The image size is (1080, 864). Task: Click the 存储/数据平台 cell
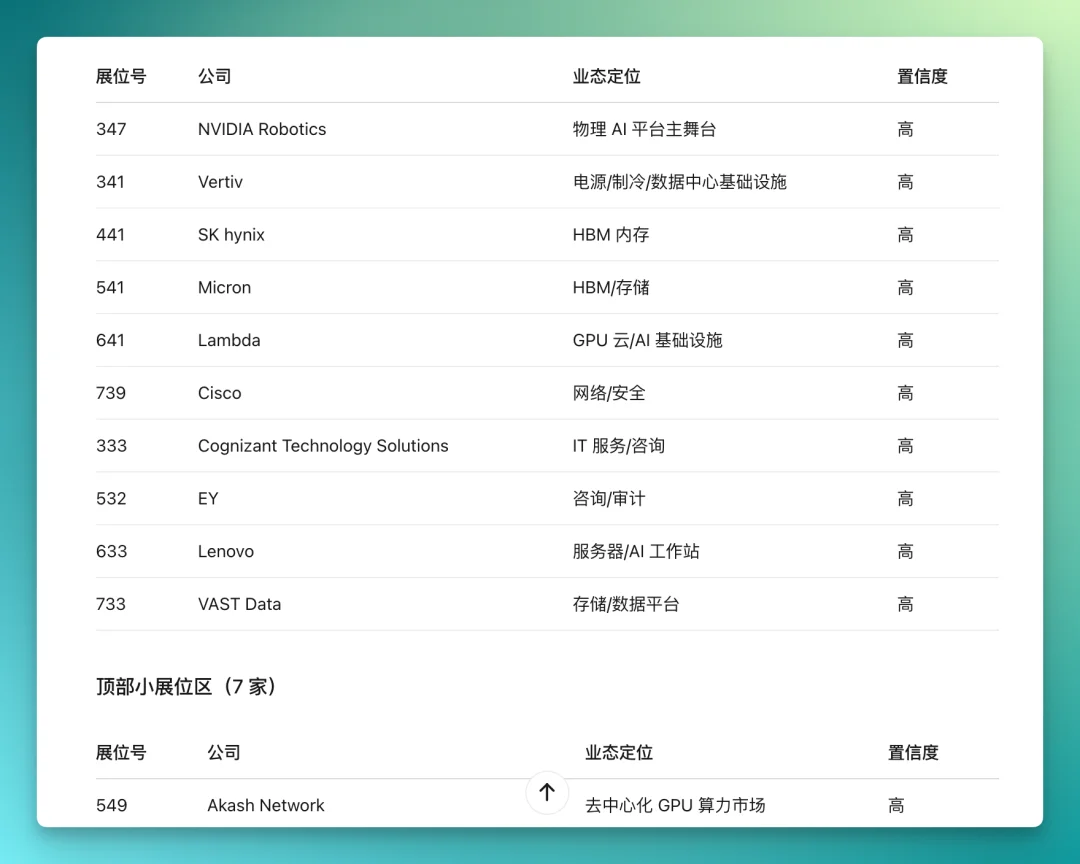[626, 604]
